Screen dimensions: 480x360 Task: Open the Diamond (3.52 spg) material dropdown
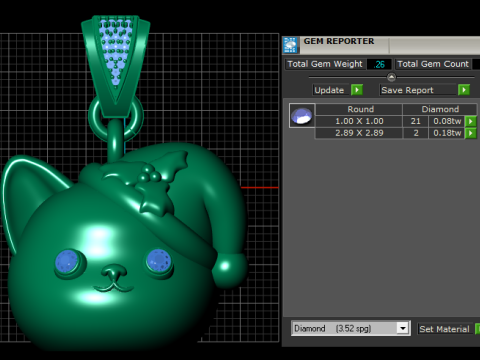point(403,329)
